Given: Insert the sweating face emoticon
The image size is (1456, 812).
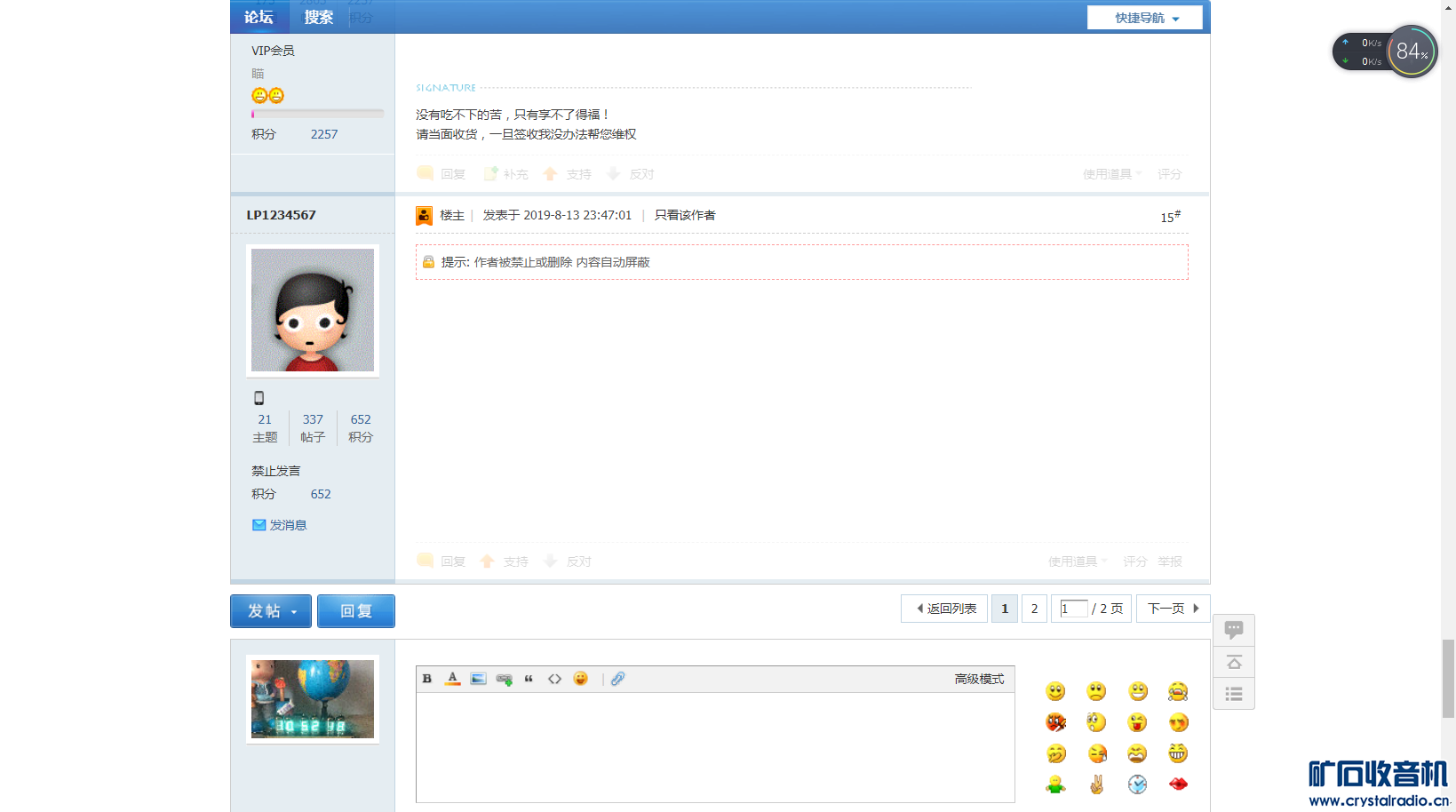Looking at the screenshot, I should coord(1097,753).
